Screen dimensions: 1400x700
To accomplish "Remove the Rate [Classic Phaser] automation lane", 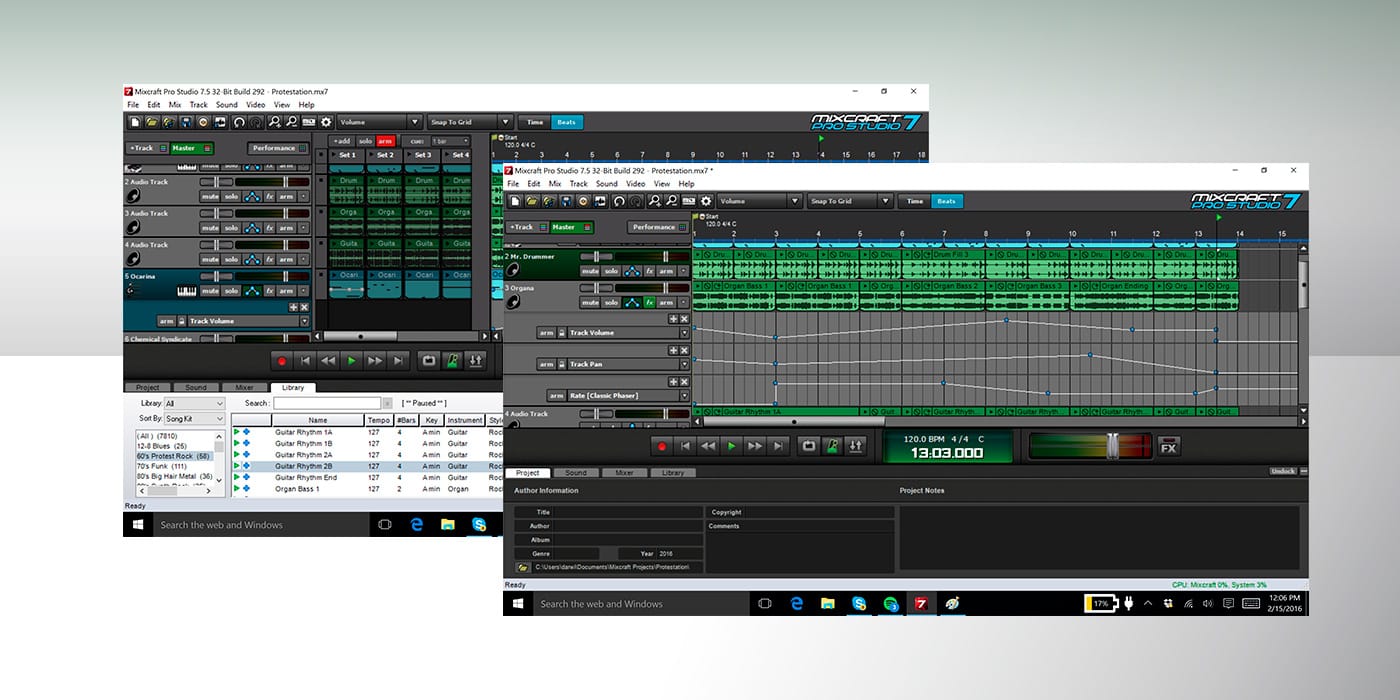I will click(684, 382).
